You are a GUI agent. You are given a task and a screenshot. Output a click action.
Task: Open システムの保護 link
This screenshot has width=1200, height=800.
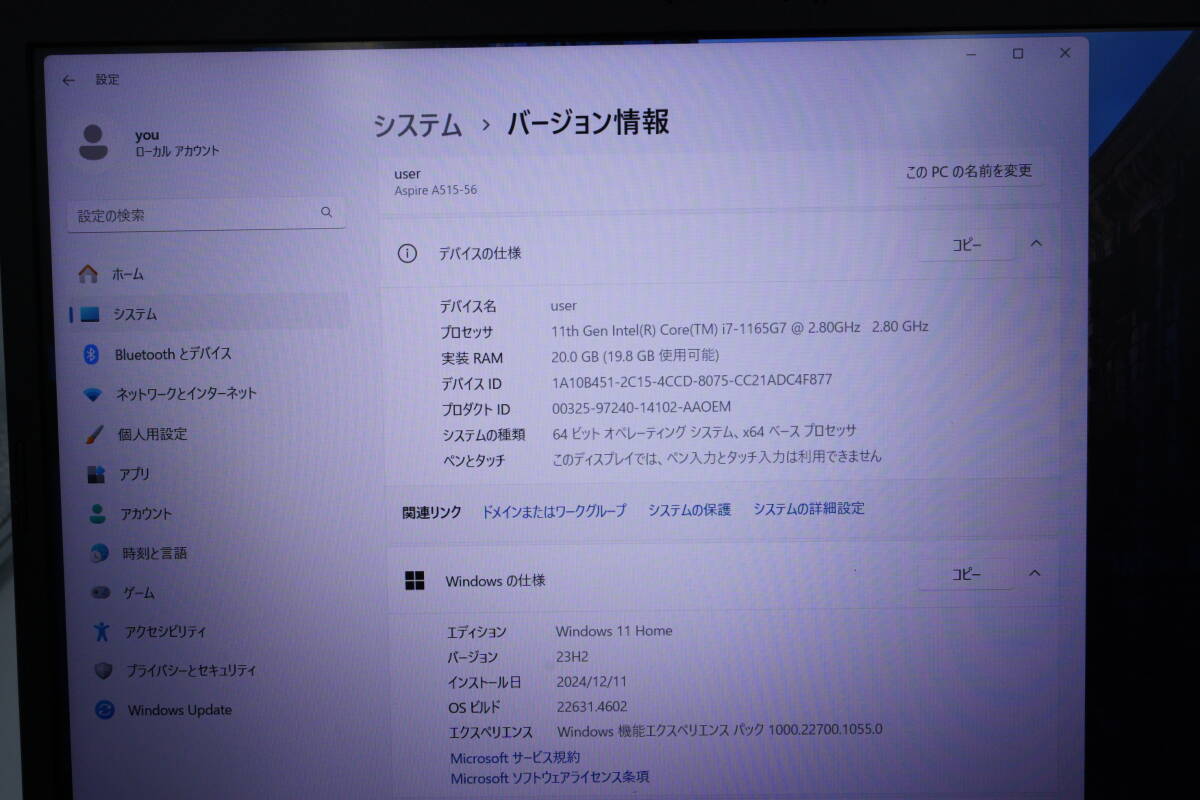click(689, 510)
